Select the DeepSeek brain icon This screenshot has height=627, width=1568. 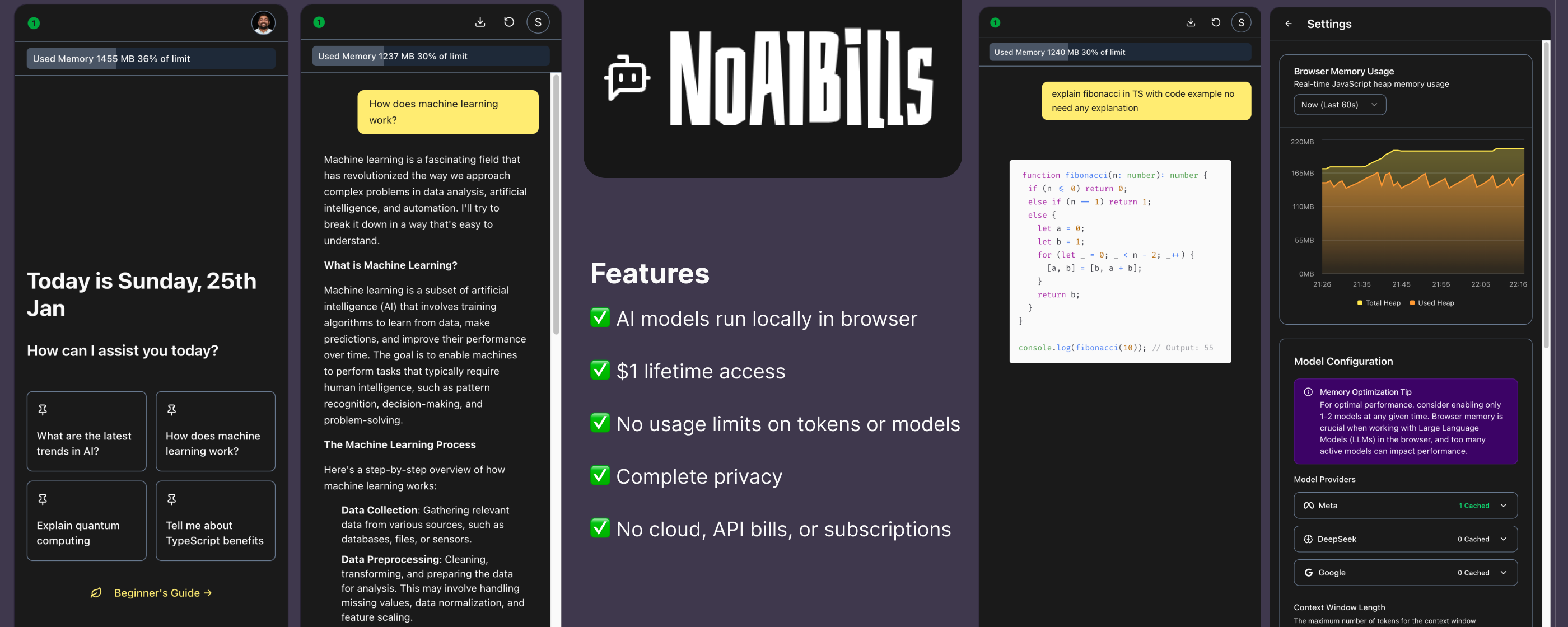point(1308,539)
